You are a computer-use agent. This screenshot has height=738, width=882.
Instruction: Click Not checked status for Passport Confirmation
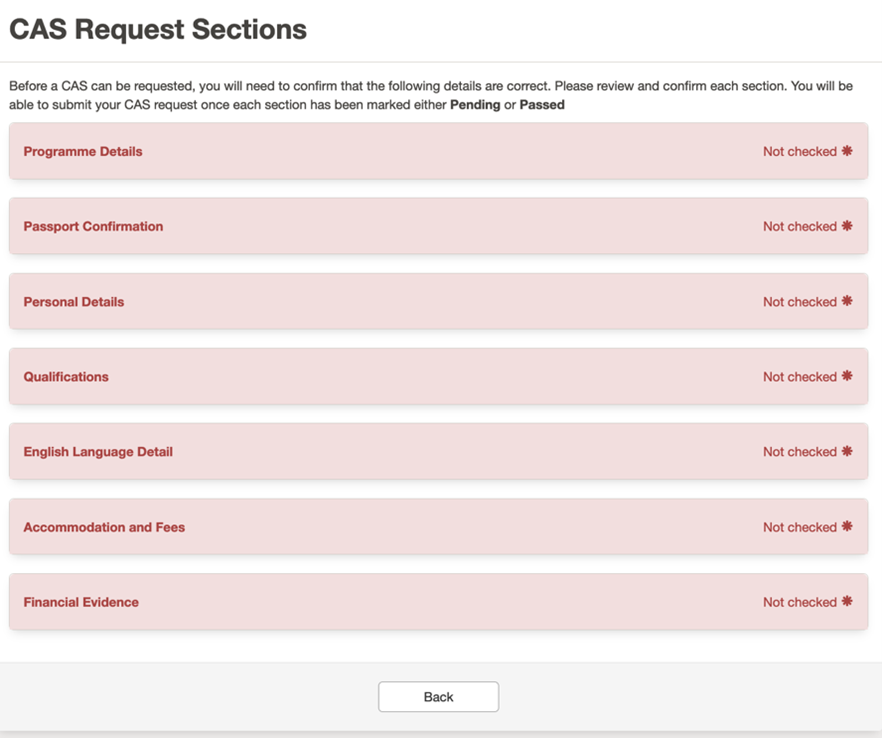[799, 227]
